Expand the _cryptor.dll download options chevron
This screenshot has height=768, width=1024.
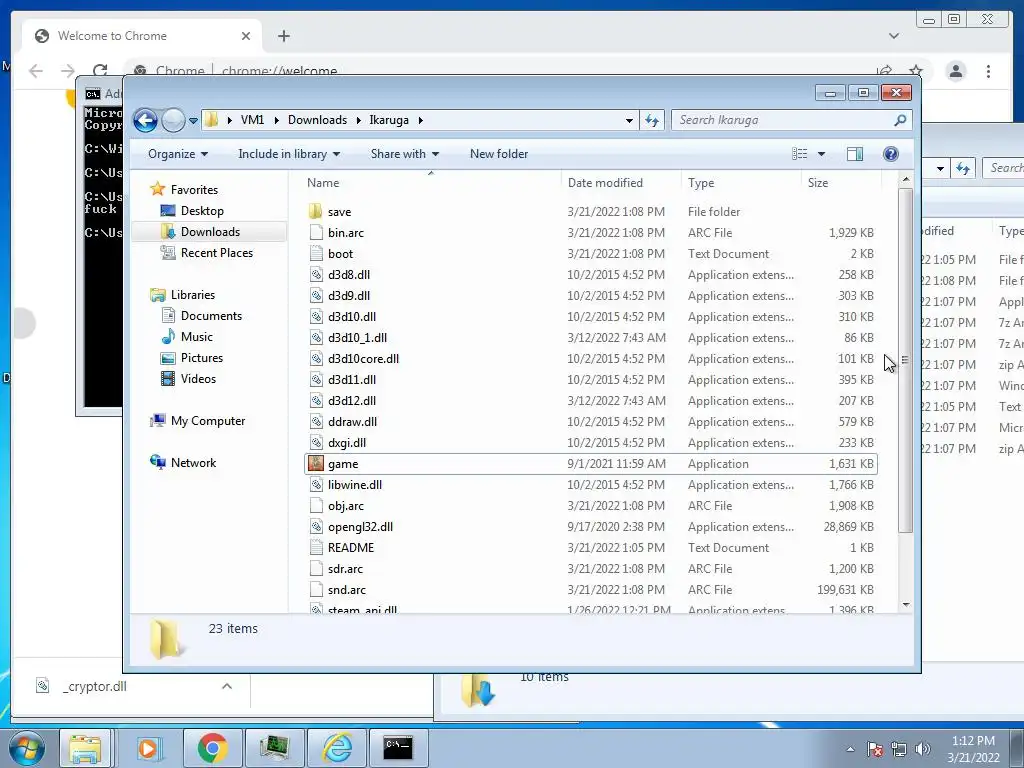tap(227, 686)
